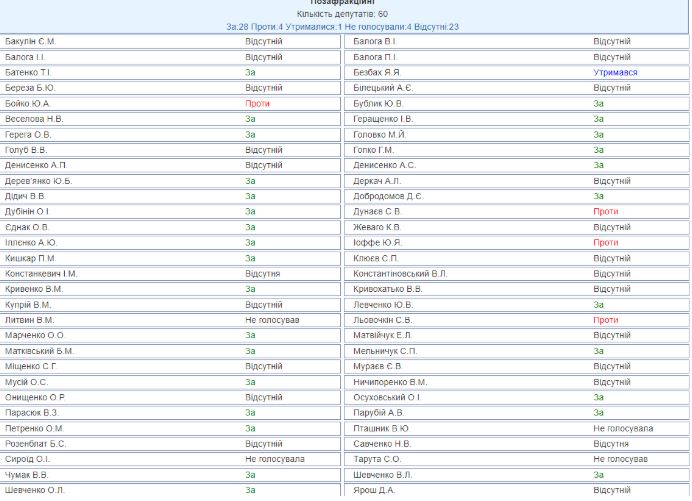Click "Проти" vote beside Льовочкін С.В.

[605, 320]
